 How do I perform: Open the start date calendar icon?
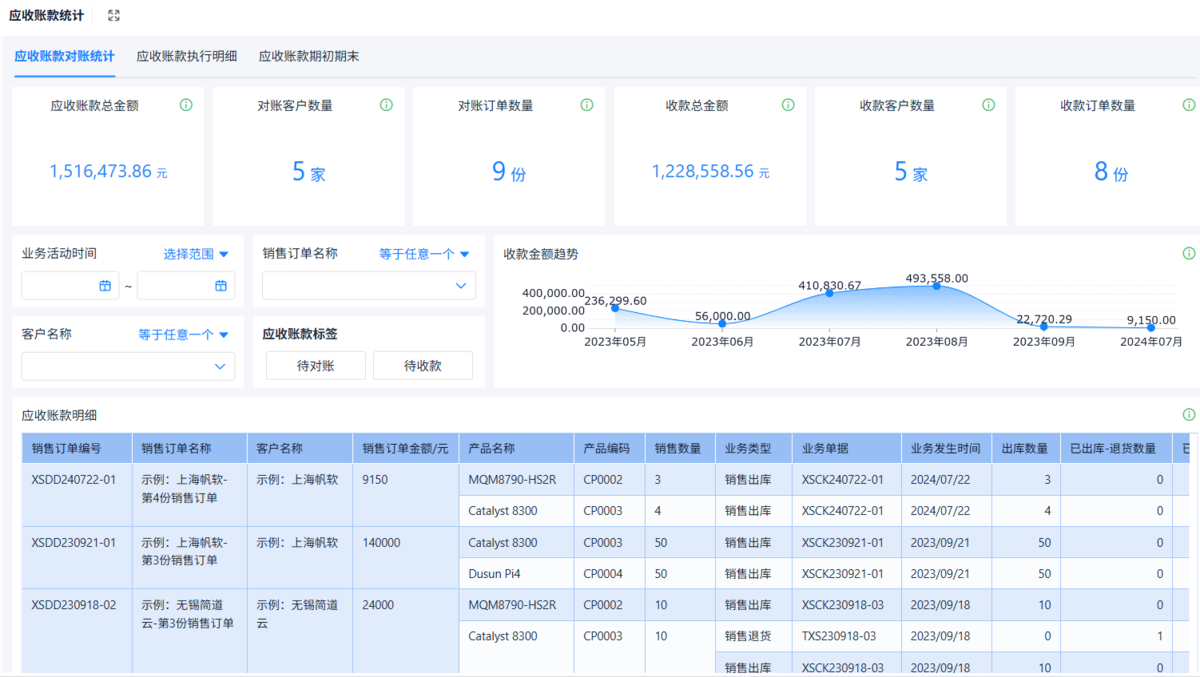tap(105, 286)
